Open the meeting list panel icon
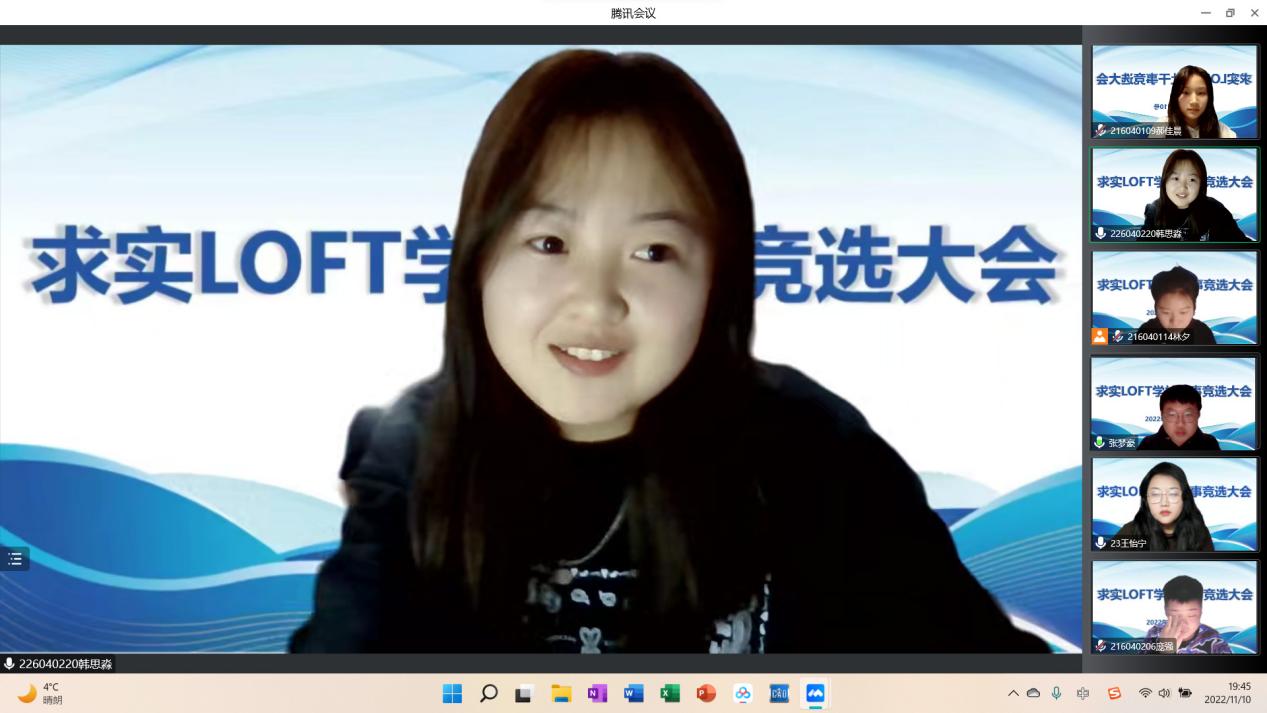1267x713 pixels. [x=15, y=559]
